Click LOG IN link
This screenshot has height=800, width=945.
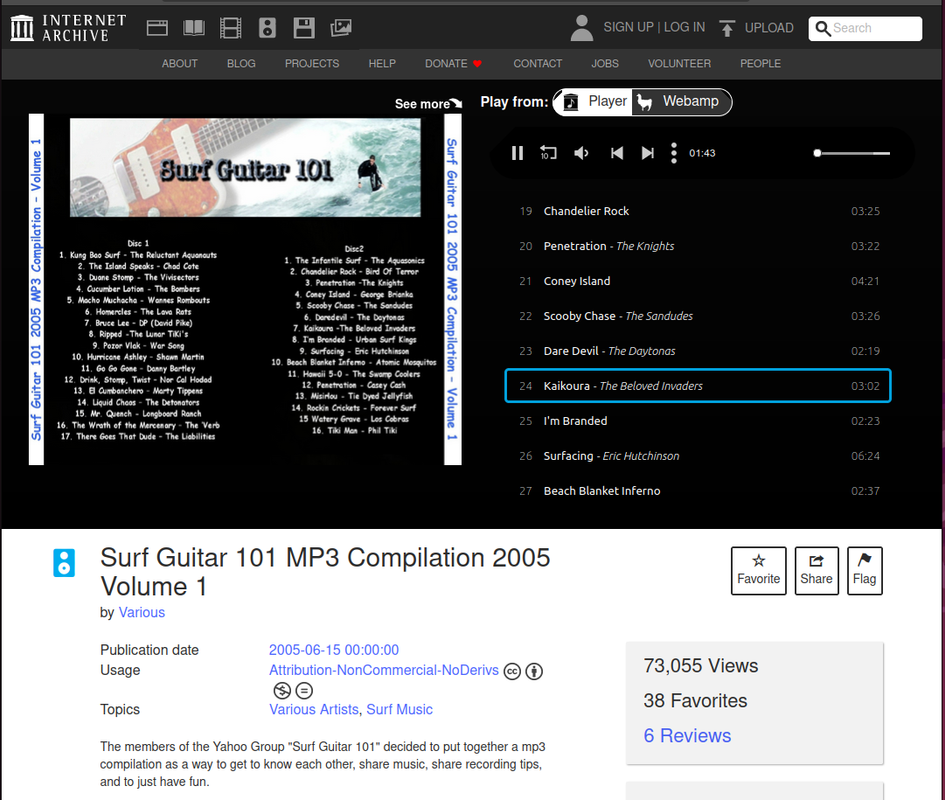pyautogui.click(x=684, y=27)
